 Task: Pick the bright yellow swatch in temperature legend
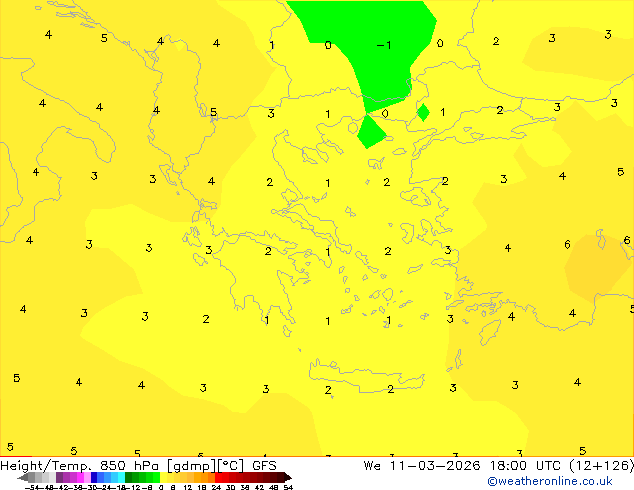pyautogui.click(x=163, y=478)
